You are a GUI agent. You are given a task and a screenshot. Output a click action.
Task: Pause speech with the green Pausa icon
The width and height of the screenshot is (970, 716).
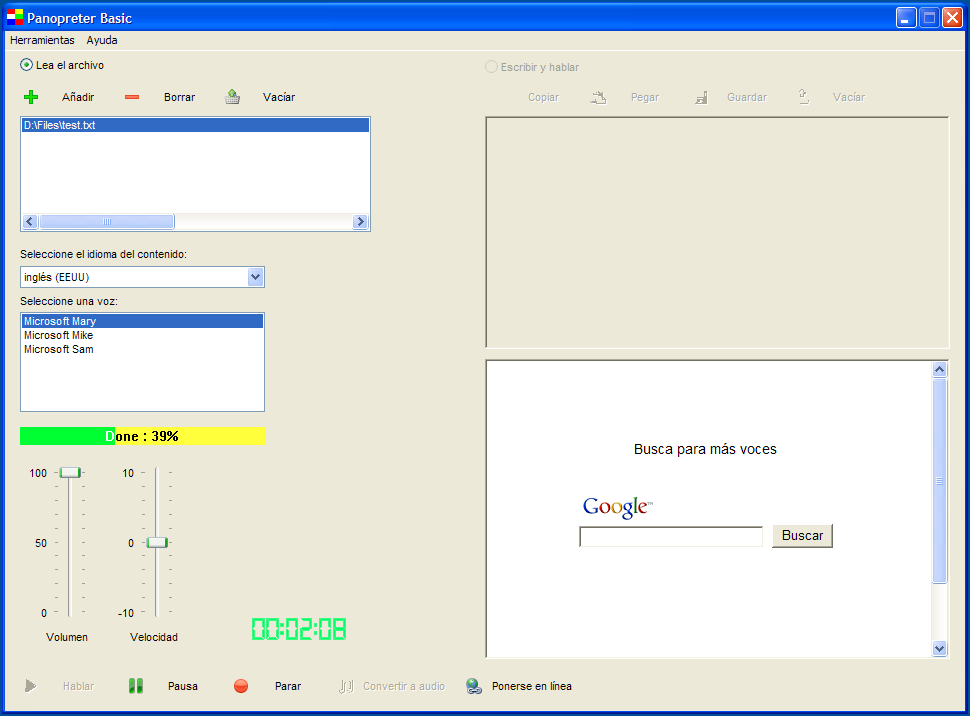[136, 686]
